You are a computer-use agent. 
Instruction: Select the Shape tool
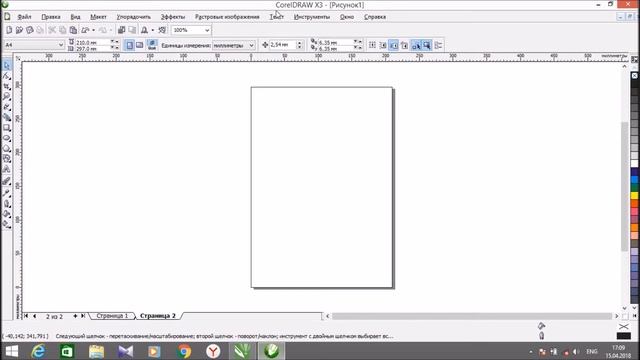coord(7,76)
